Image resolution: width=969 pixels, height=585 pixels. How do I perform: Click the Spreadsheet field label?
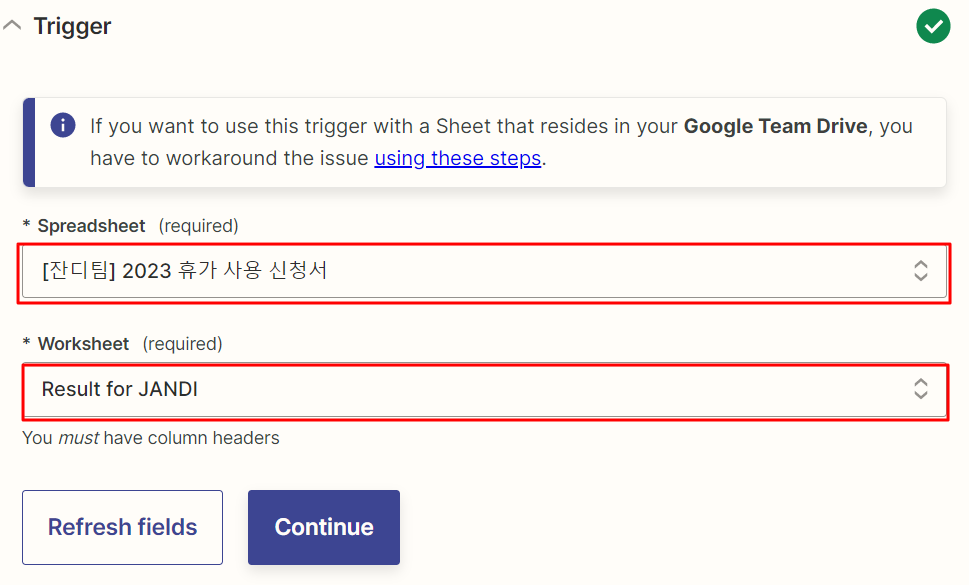point(91,226)
